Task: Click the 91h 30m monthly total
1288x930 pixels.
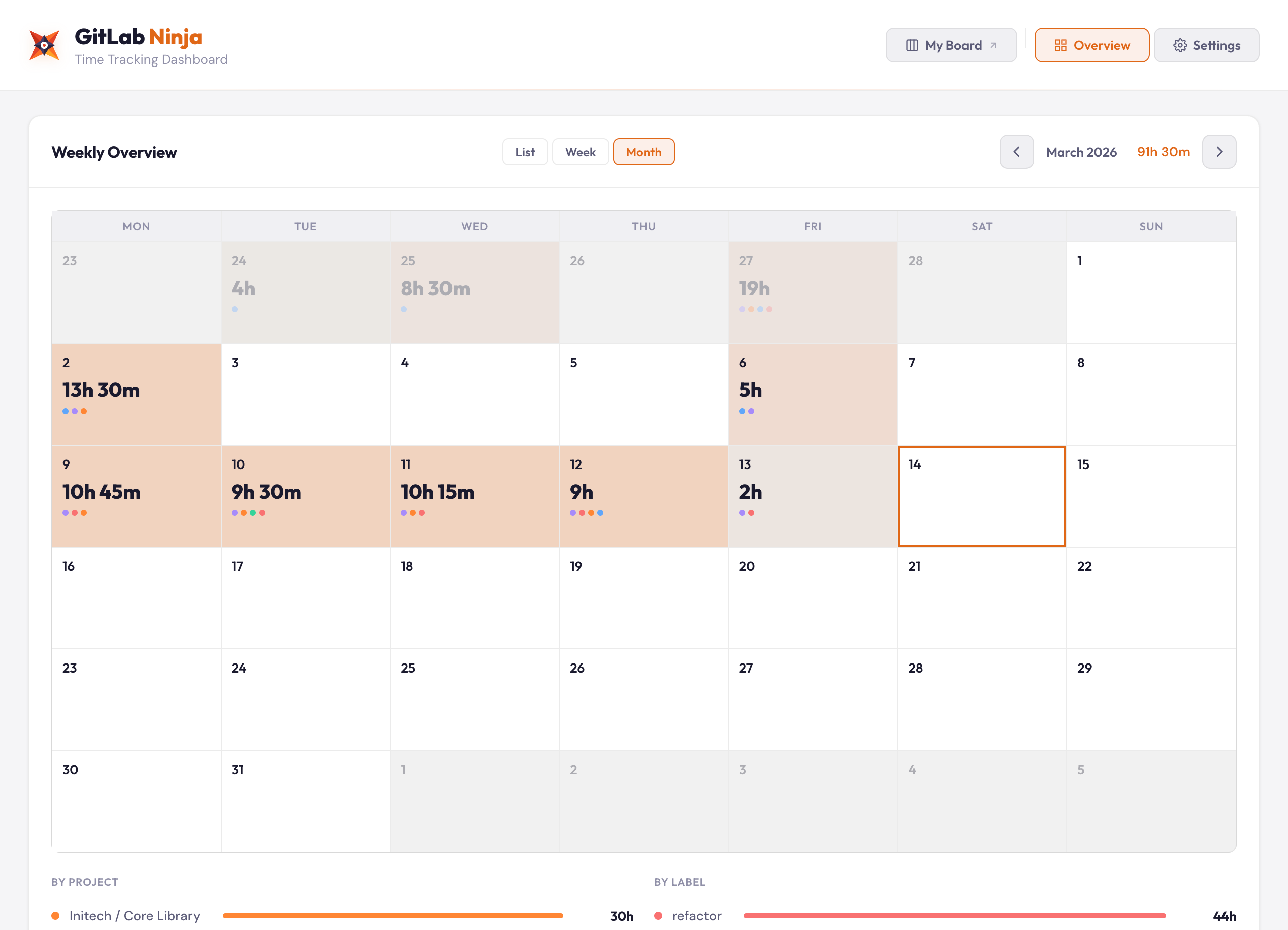Action: tap(1163, 152)
